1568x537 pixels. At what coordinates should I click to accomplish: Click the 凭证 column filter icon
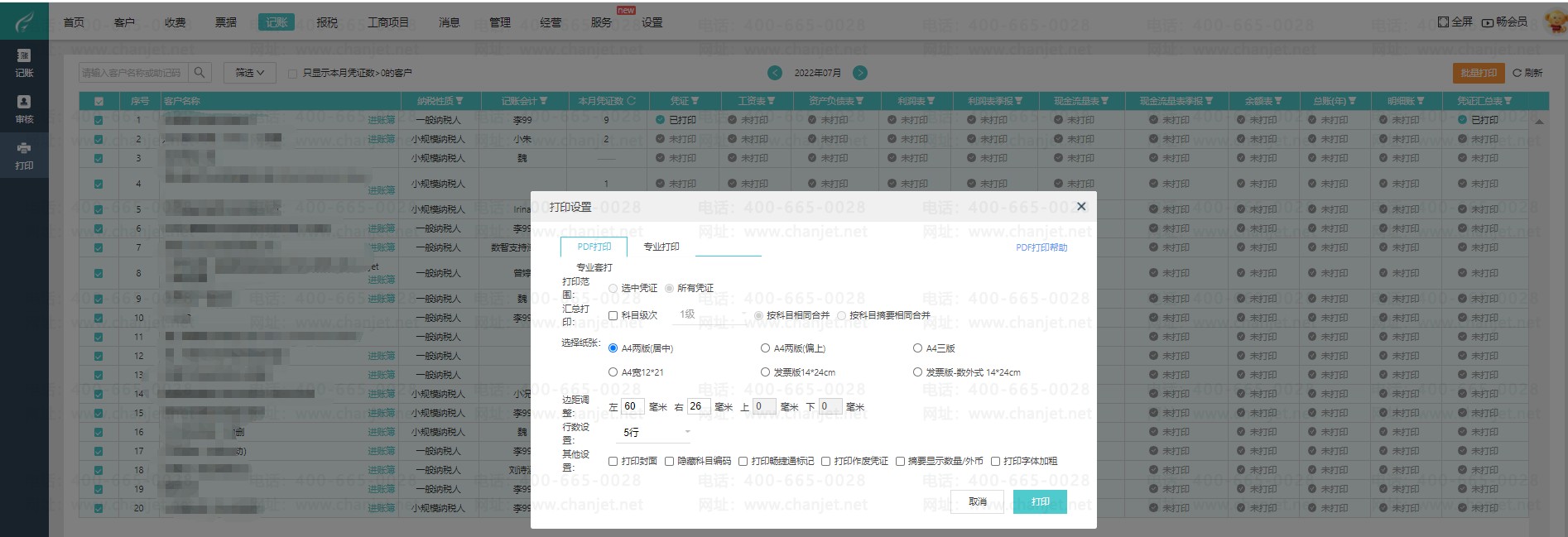click(695, 101)
